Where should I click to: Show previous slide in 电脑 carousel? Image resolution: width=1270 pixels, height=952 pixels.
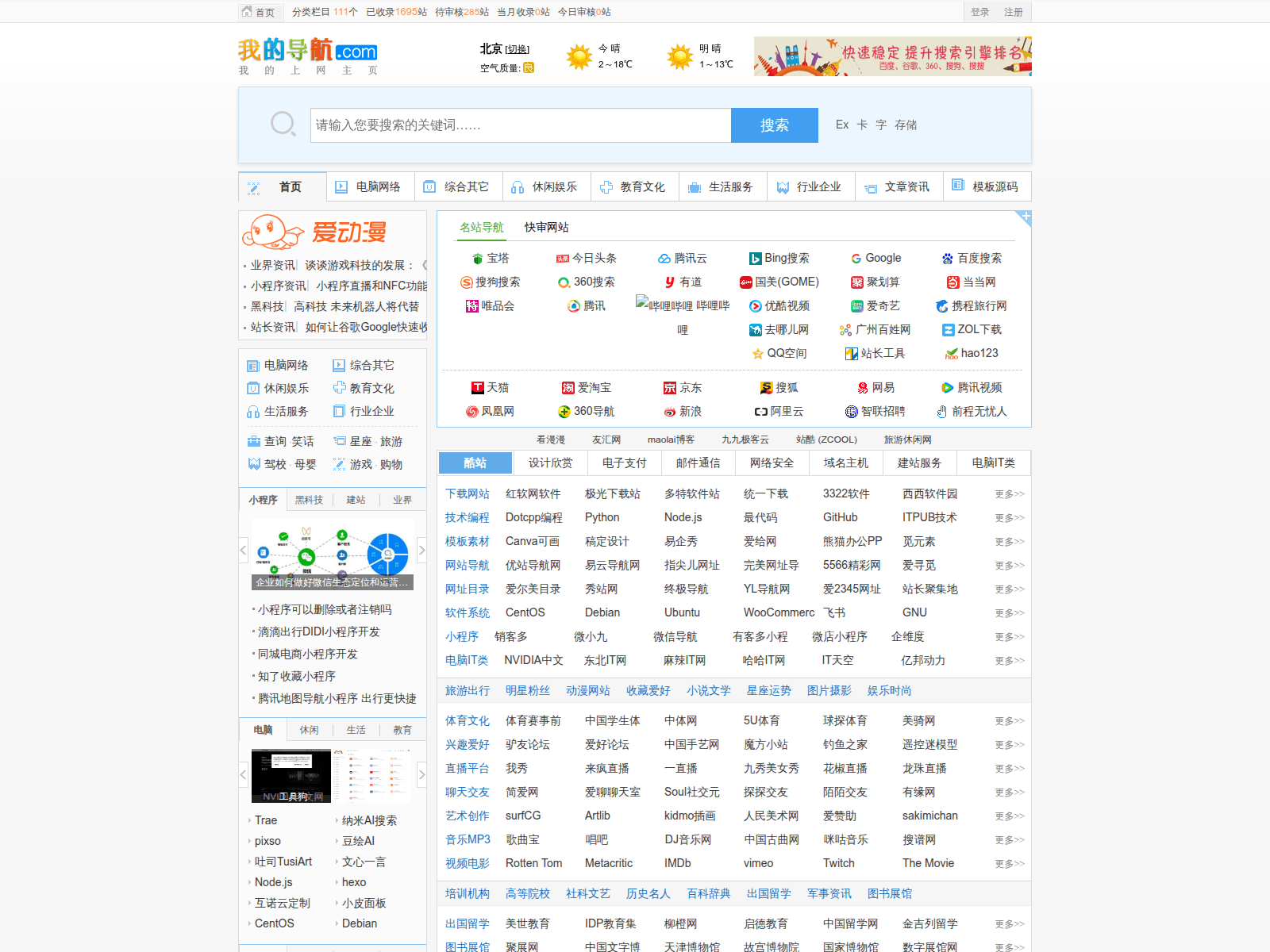(x=244, y=774)
